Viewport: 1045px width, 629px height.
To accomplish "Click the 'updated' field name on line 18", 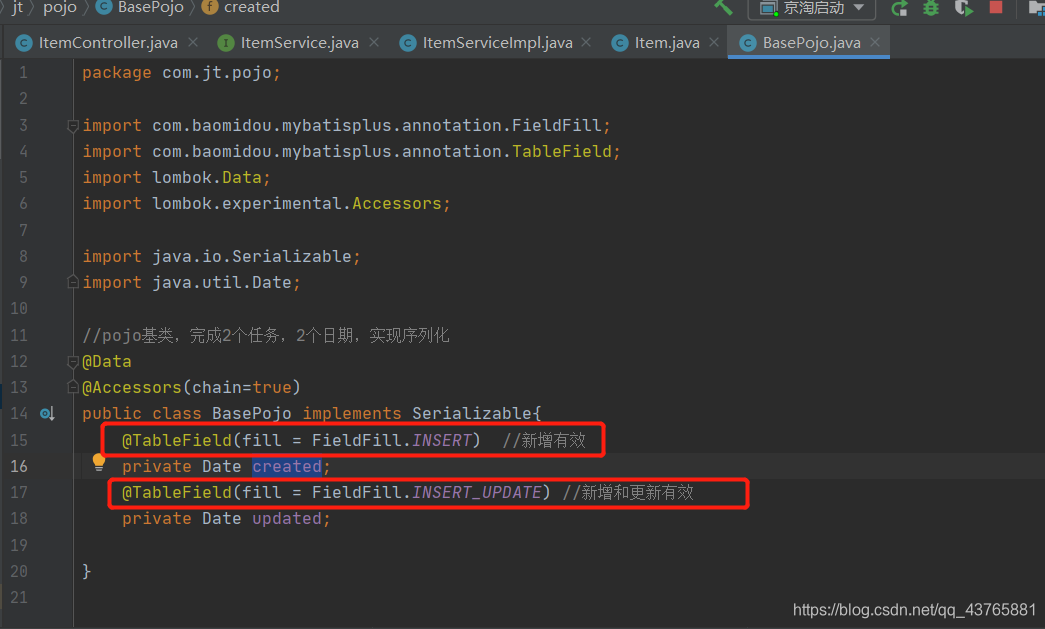I will coord(287,518).
